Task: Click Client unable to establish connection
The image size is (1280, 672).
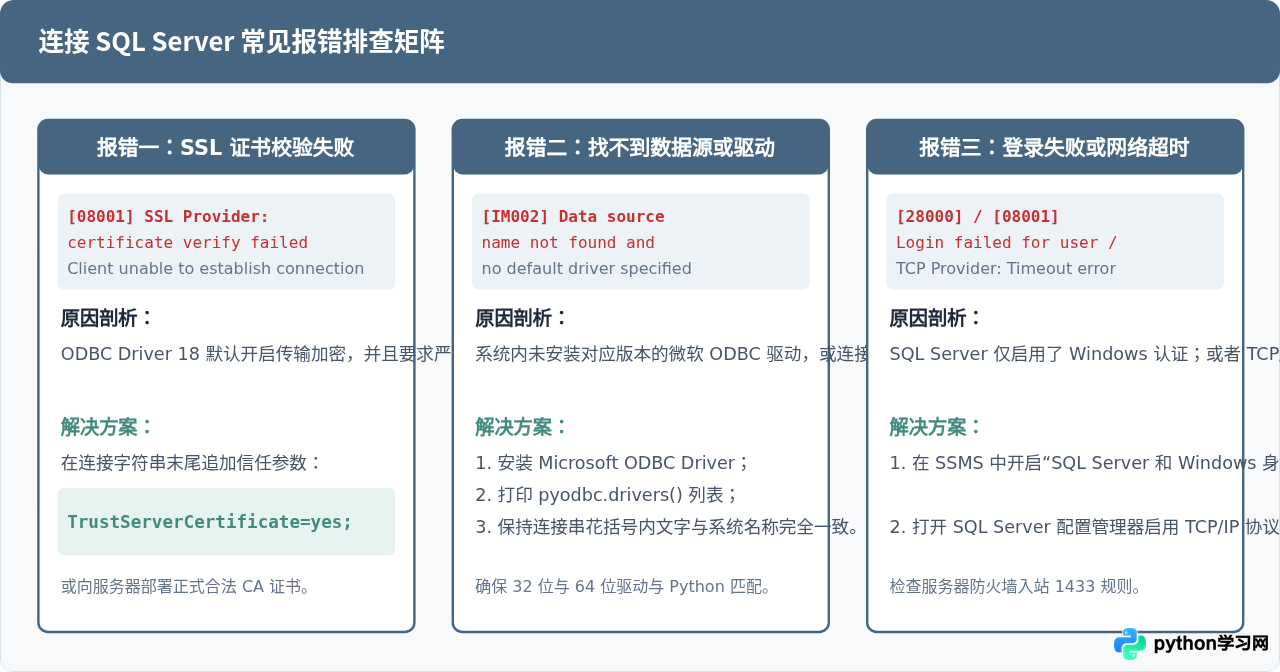Action: (216, 268)
